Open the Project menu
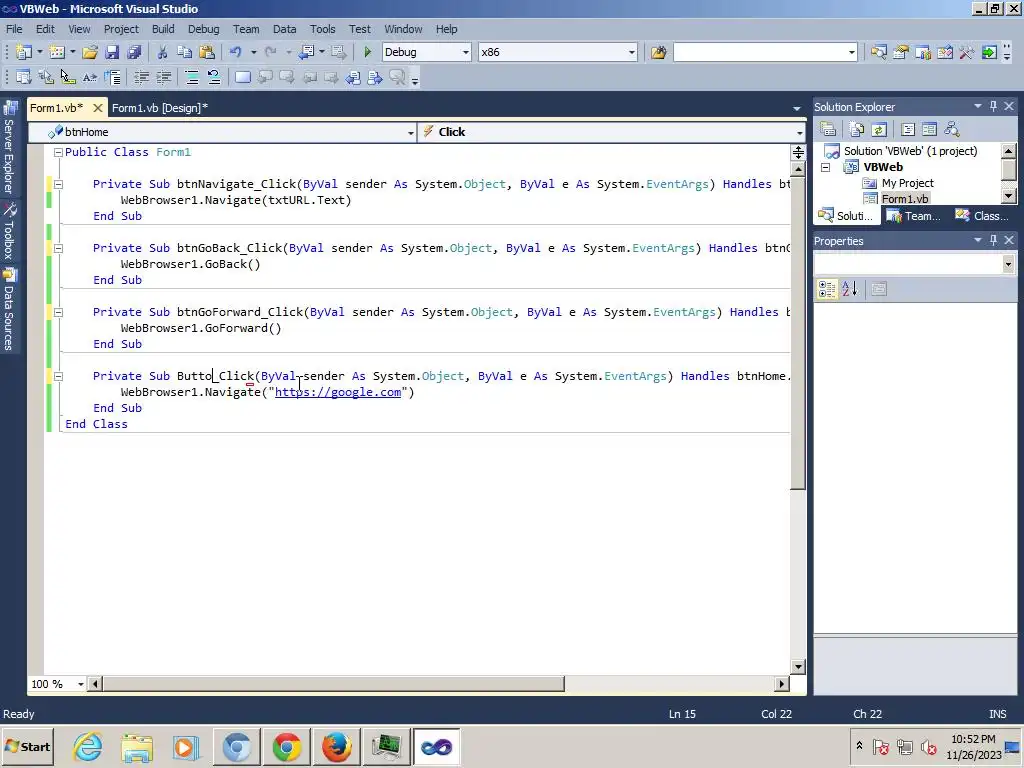 pyautogui.click(x=121, y=29)
